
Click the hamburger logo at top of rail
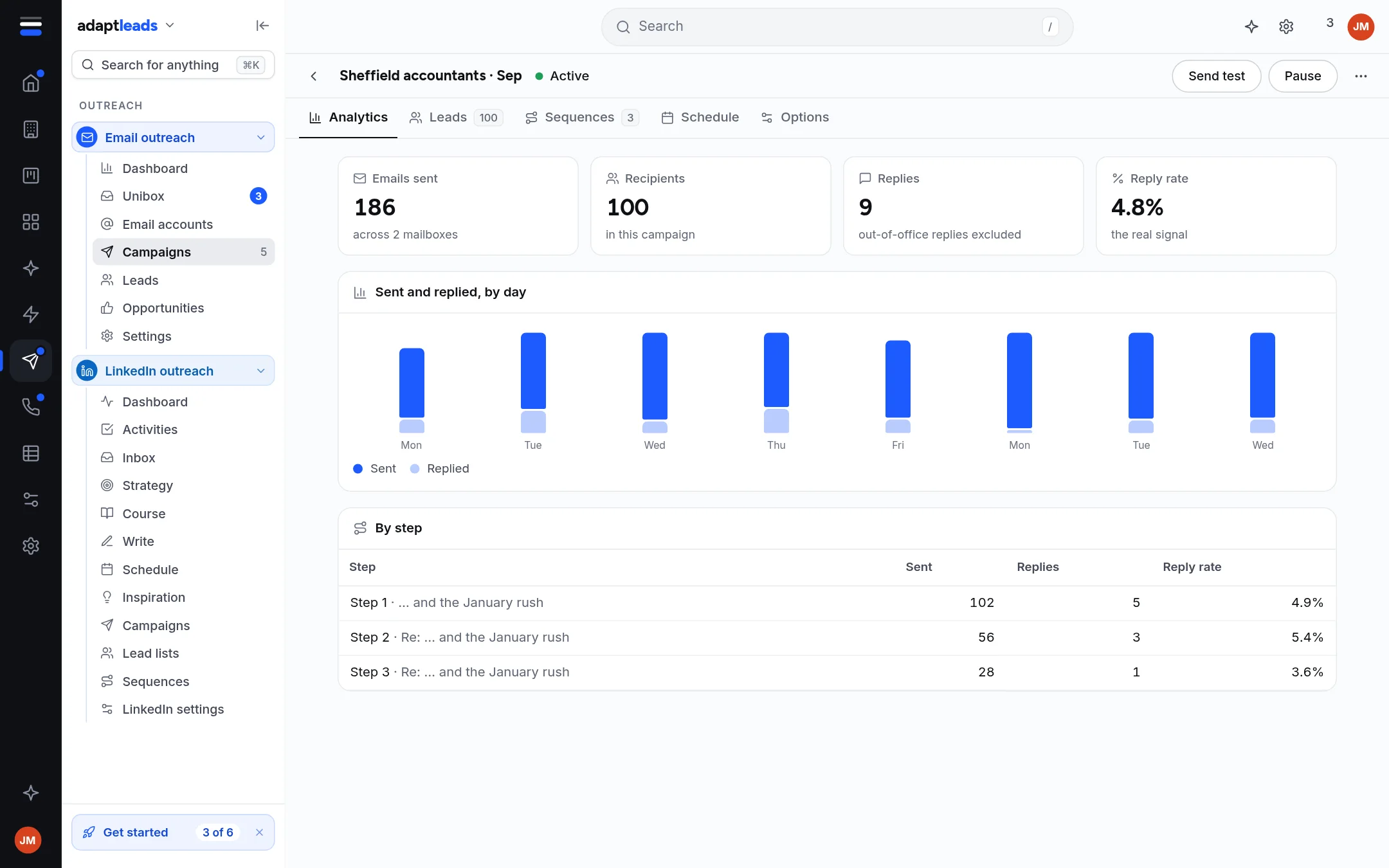tap(31, 26)
